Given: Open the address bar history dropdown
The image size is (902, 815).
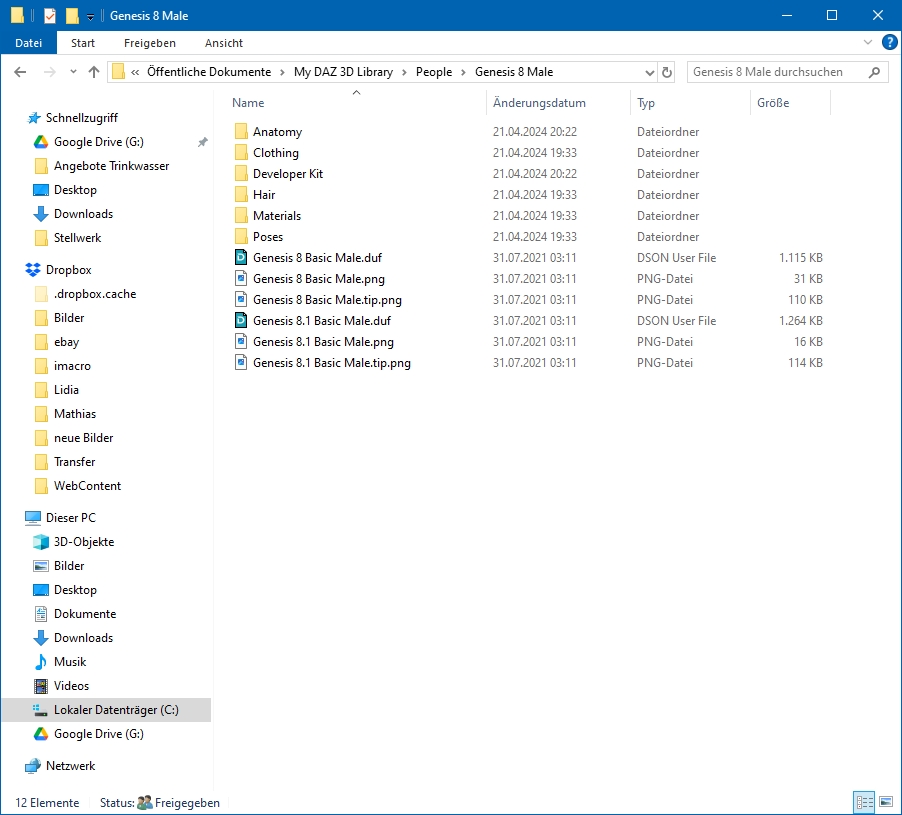Looking at the screenshot, I should pos(649,72).
